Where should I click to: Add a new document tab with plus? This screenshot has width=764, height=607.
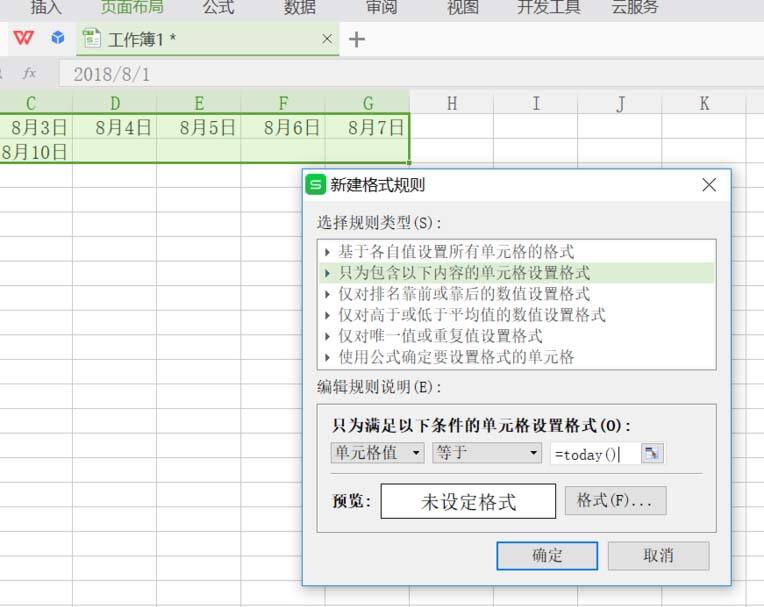click(x=357, y=39)
